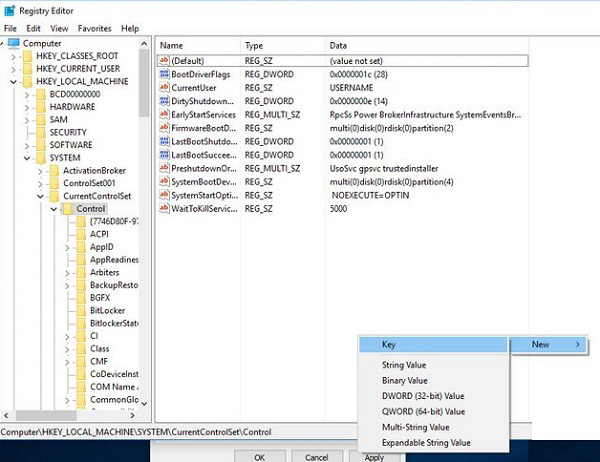
Task: Click the HKEY_CURRENT_USER folder icon
Action: pyautogui.click(x=28, y=69)
